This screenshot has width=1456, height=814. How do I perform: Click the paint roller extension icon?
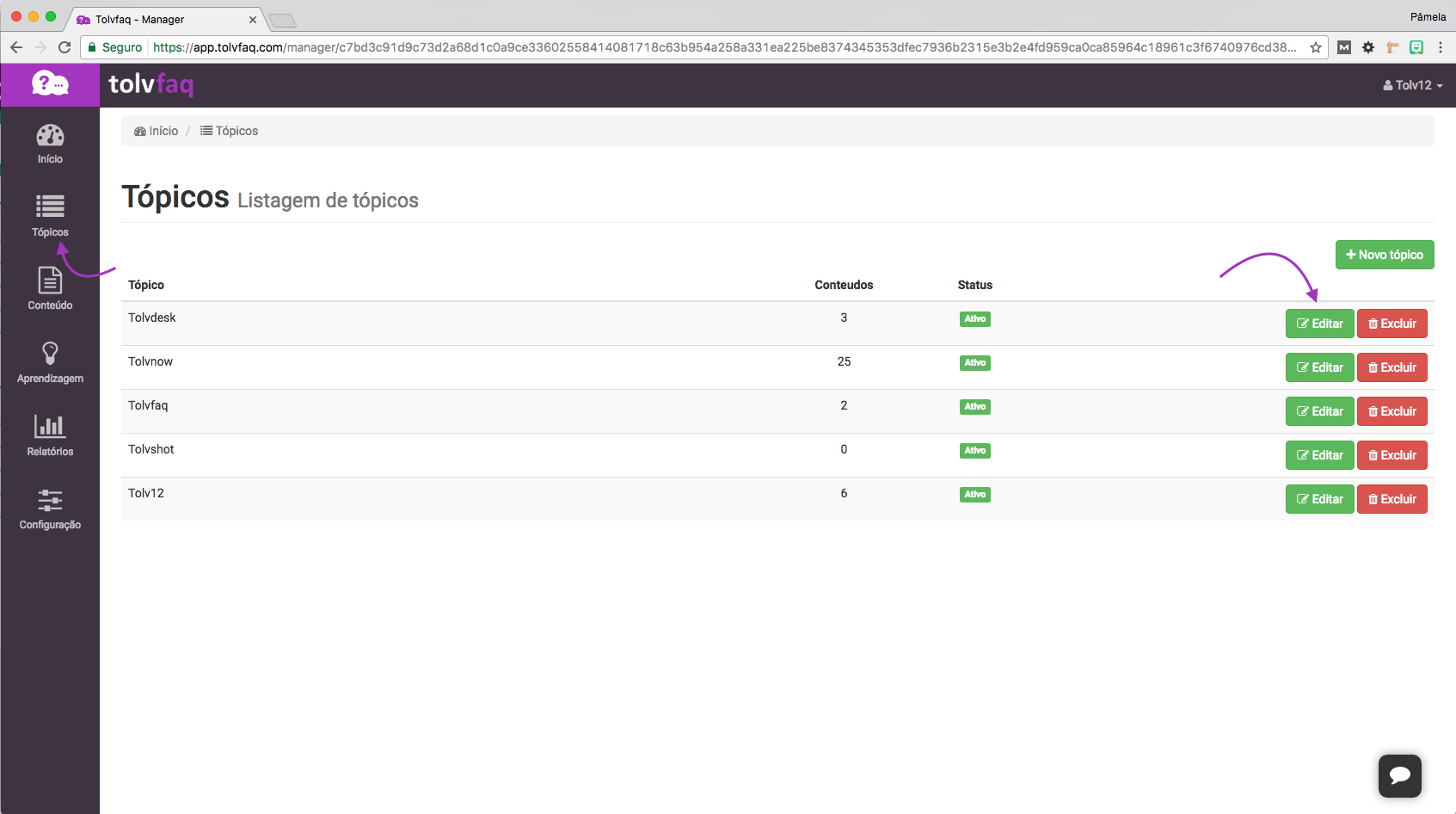click(x=1392, y=47)
